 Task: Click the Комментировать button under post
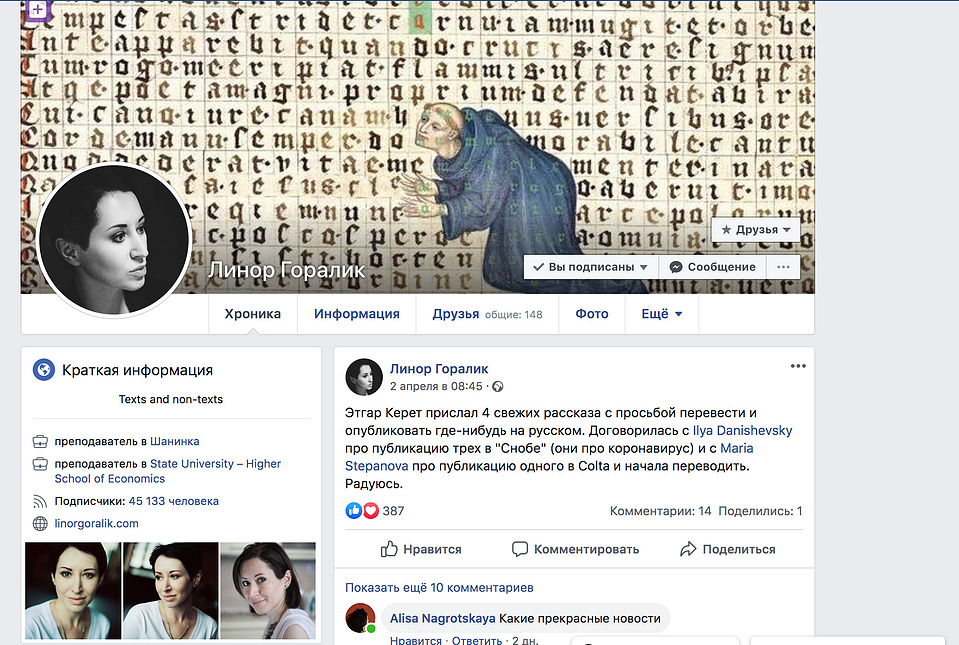(576, 549)
